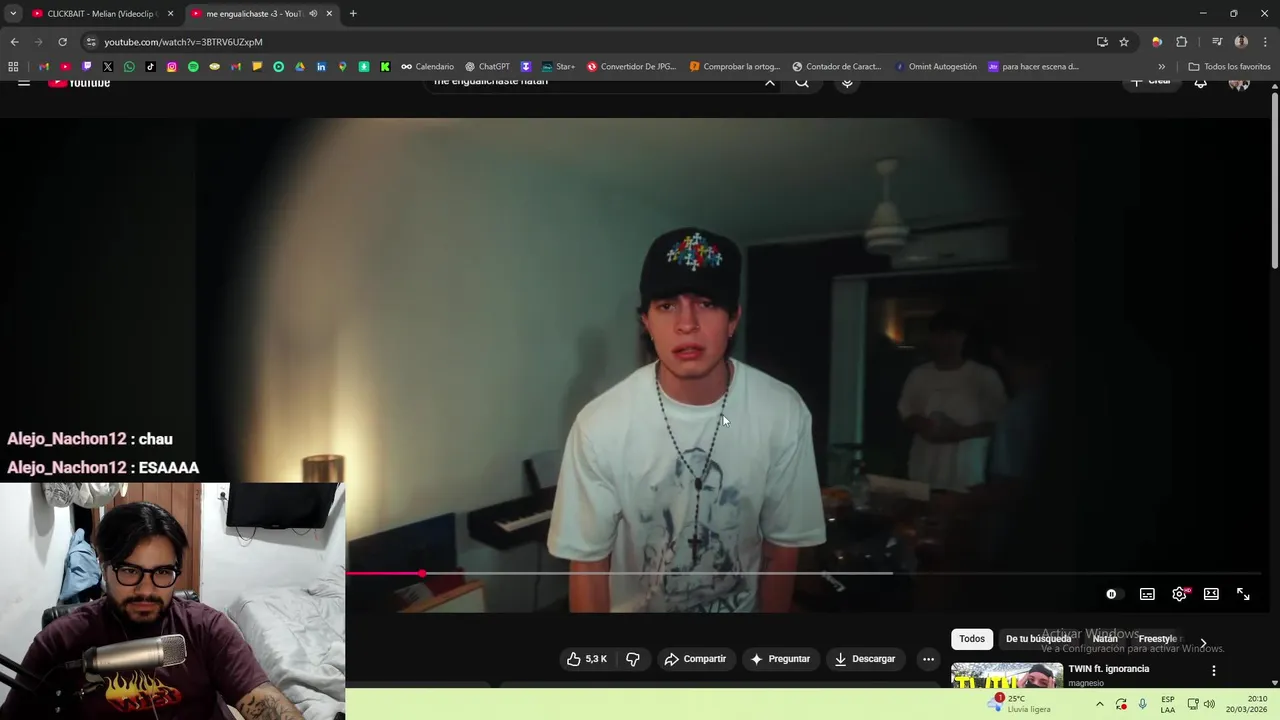Select the Natan filter chip
The height and width of the screenshot is (720, 1280).
[1105, 639]
